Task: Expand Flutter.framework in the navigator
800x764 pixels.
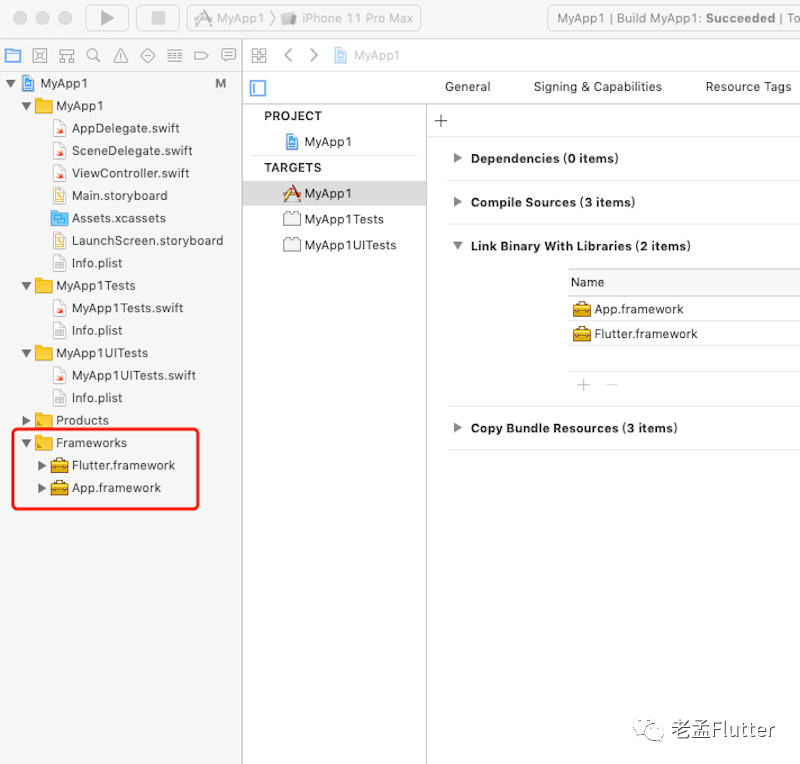Action: 42,465
